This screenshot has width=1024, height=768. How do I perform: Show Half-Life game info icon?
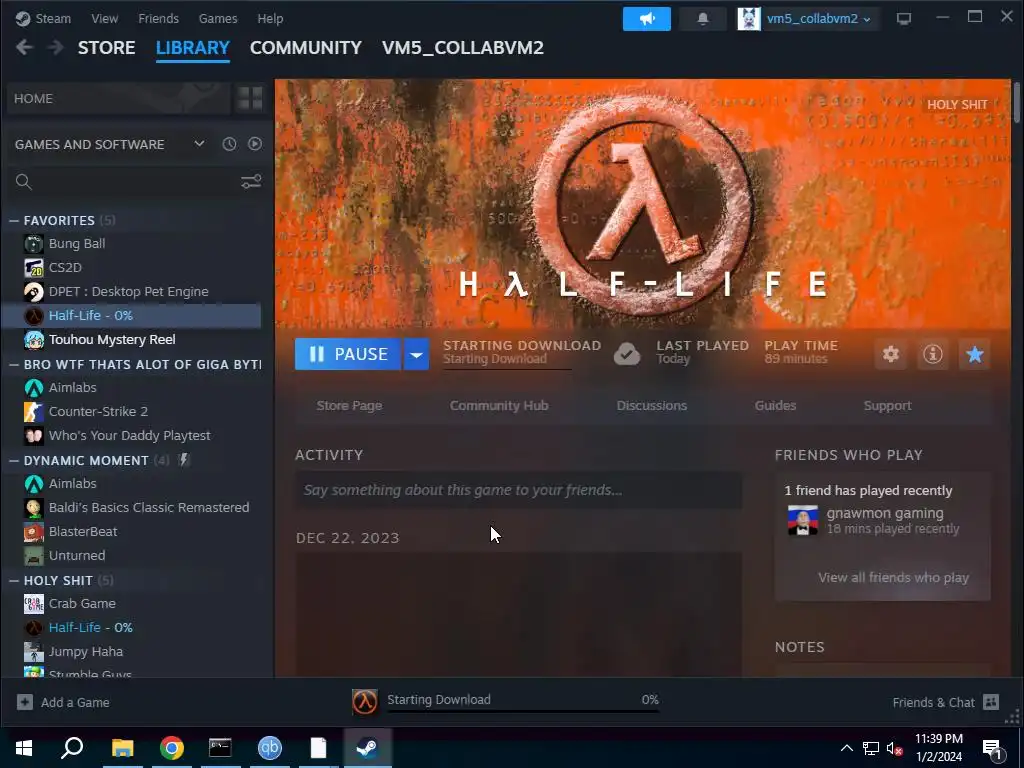click(x=933, y=354)
